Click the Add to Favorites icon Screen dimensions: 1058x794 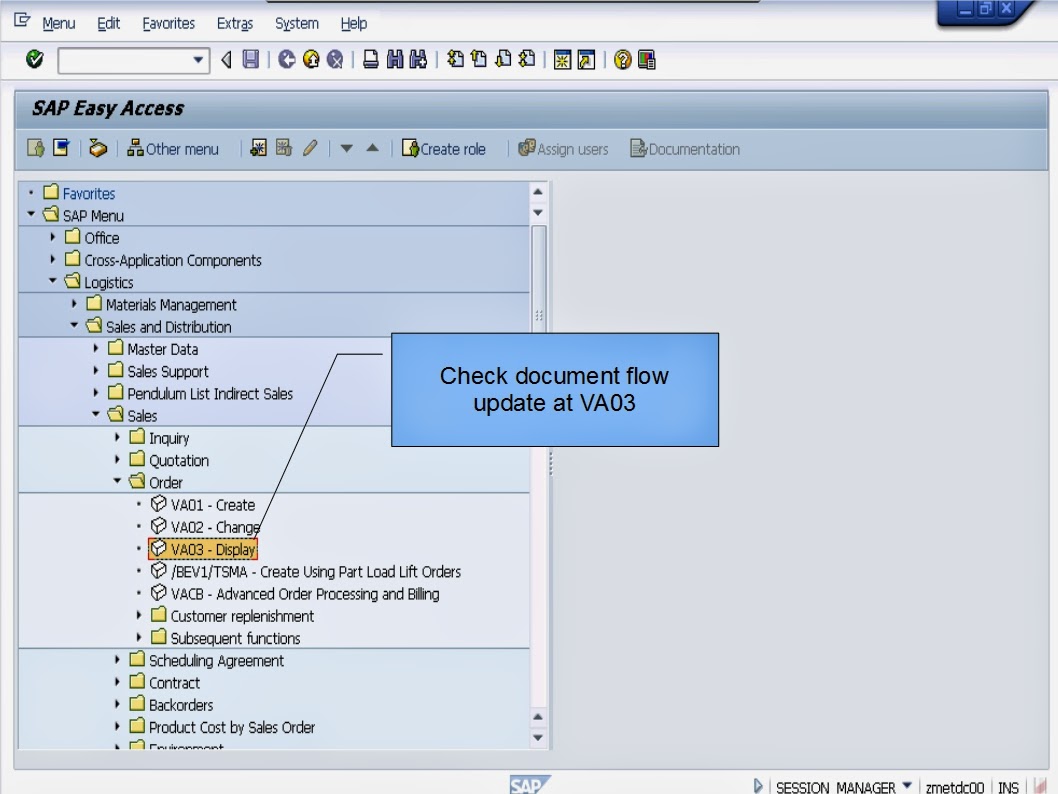point(258,148)
